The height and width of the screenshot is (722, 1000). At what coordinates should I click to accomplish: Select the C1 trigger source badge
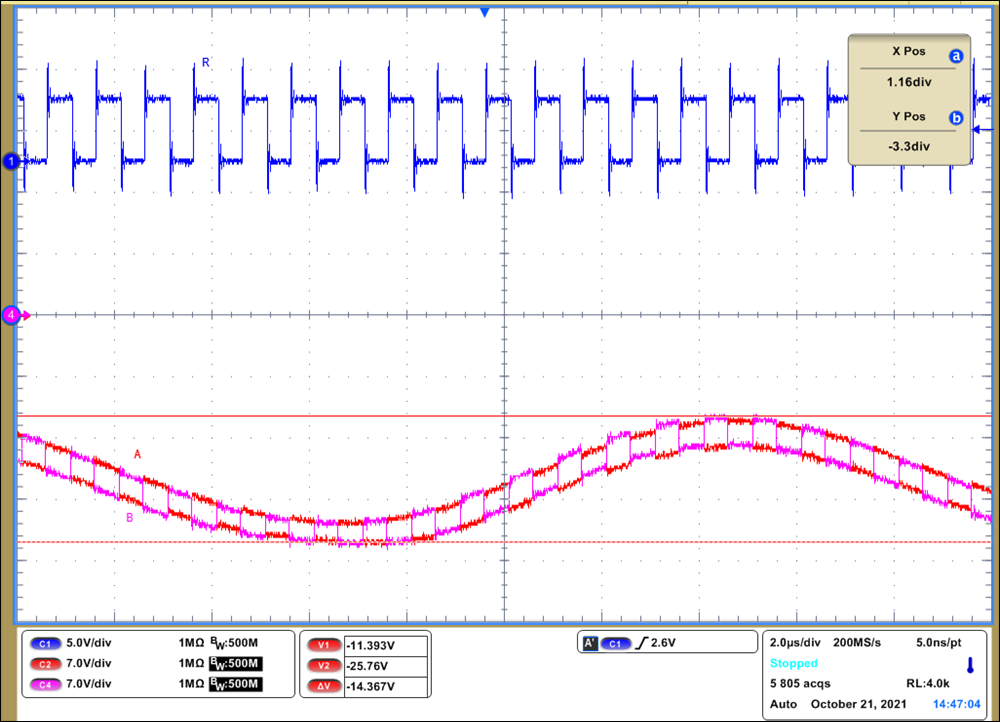[618, 641]
